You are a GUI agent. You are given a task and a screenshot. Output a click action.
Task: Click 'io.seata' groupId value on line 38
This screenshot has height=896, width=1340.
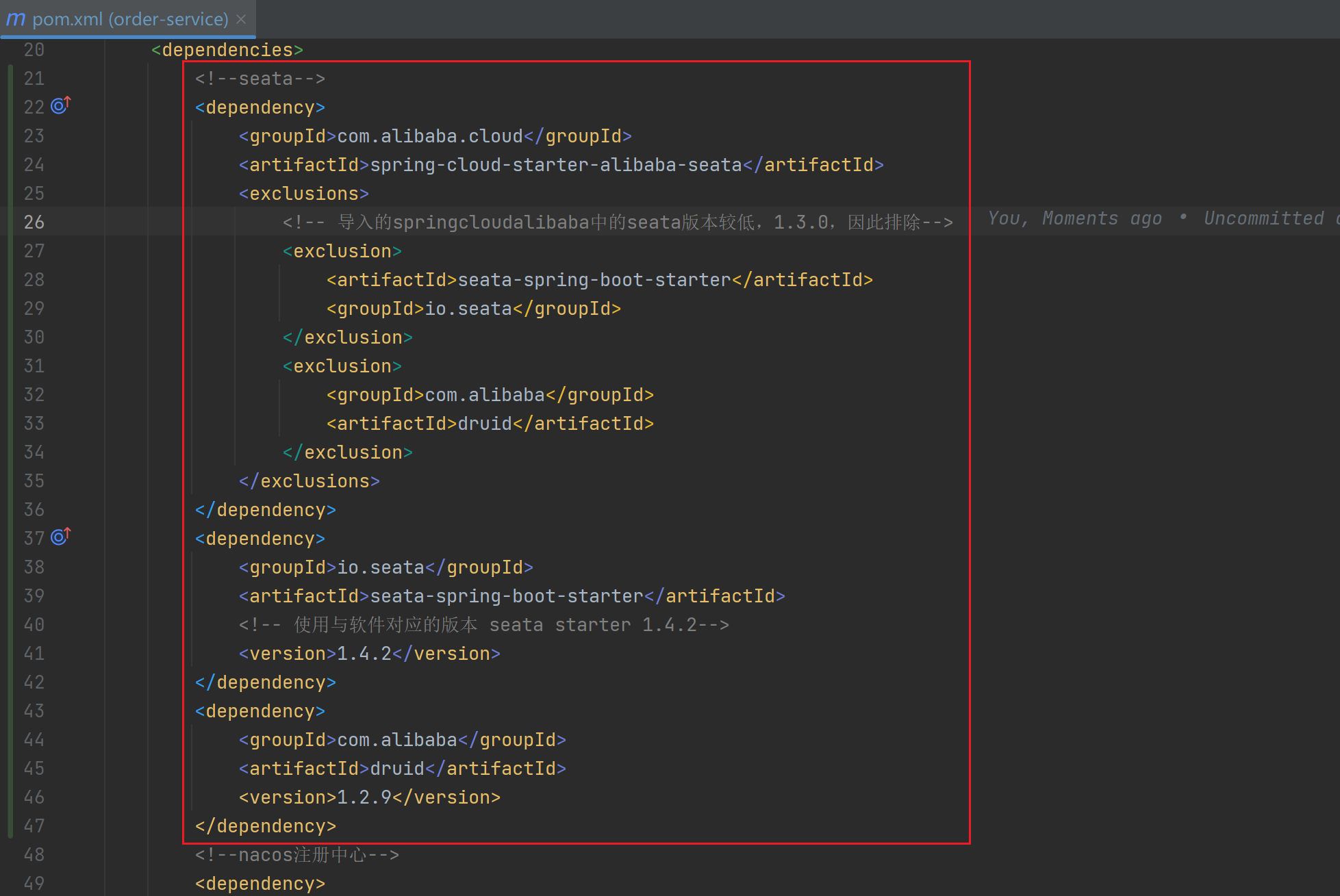point(381,567)
